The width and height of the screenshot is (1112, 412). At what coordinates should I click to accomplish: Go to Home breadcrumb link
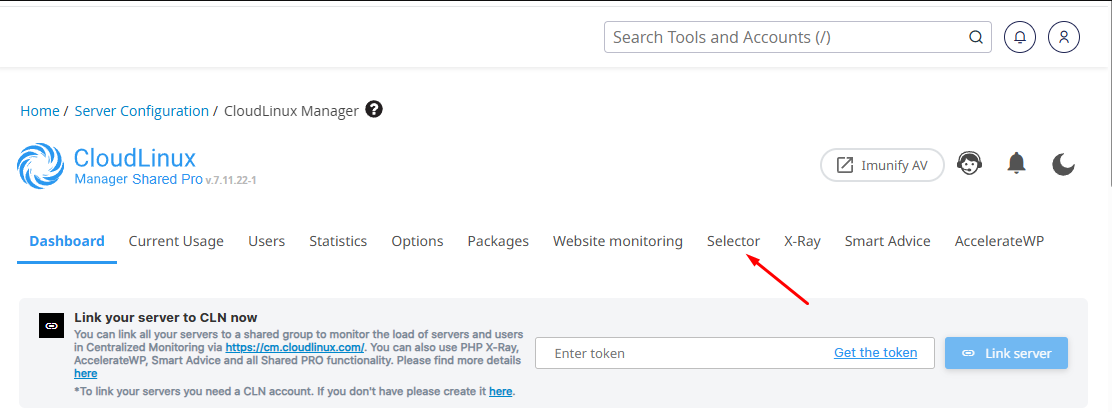(40, 111)
